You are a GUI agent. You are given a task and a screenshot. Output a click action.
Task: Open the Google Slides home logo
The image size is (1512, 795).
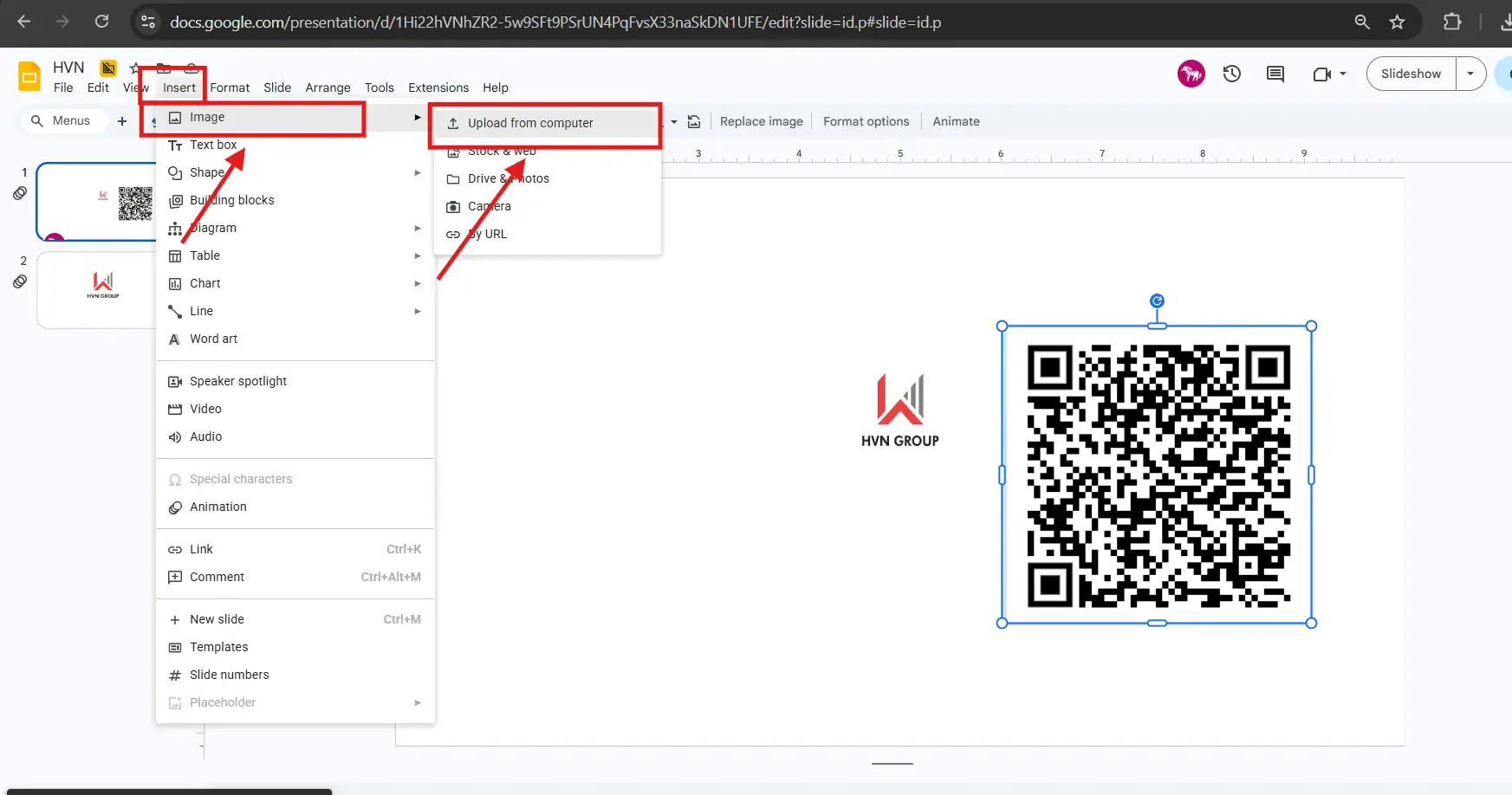tap(29, 76)
